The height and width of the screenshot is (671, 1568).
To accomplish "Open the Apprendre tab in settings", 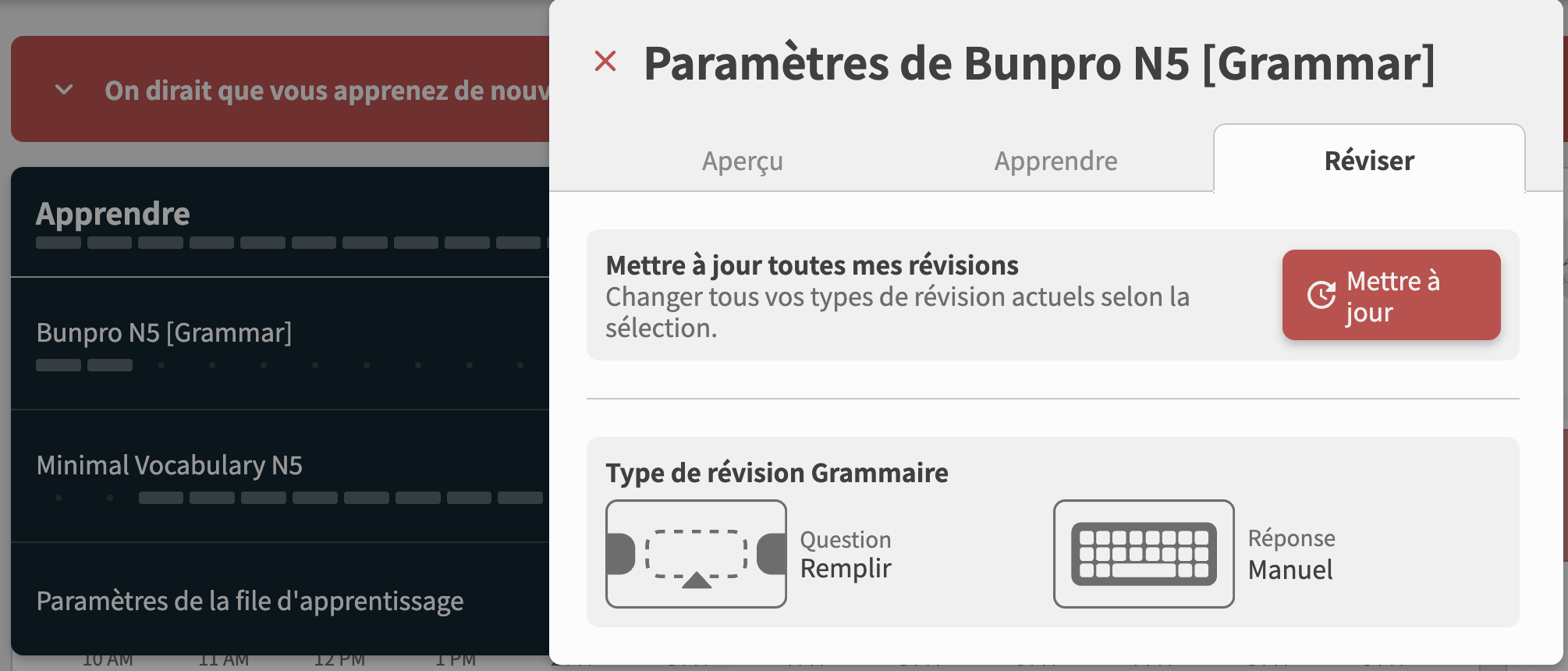I will tap(1055, 161).
